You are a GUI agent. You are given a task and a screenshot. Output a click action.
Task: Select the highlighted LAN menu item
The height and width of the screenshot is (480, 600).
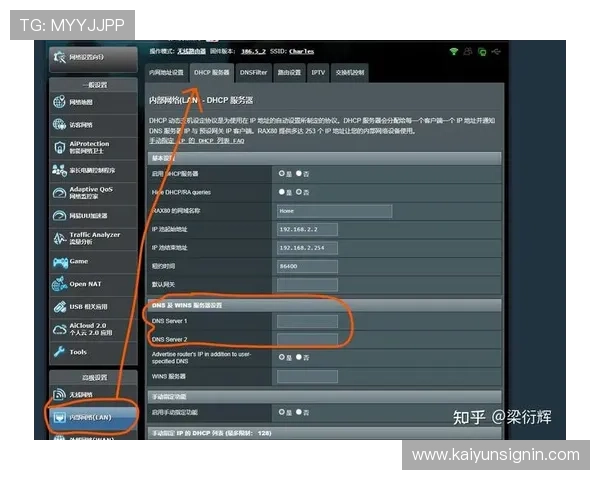tap(93, 417)
